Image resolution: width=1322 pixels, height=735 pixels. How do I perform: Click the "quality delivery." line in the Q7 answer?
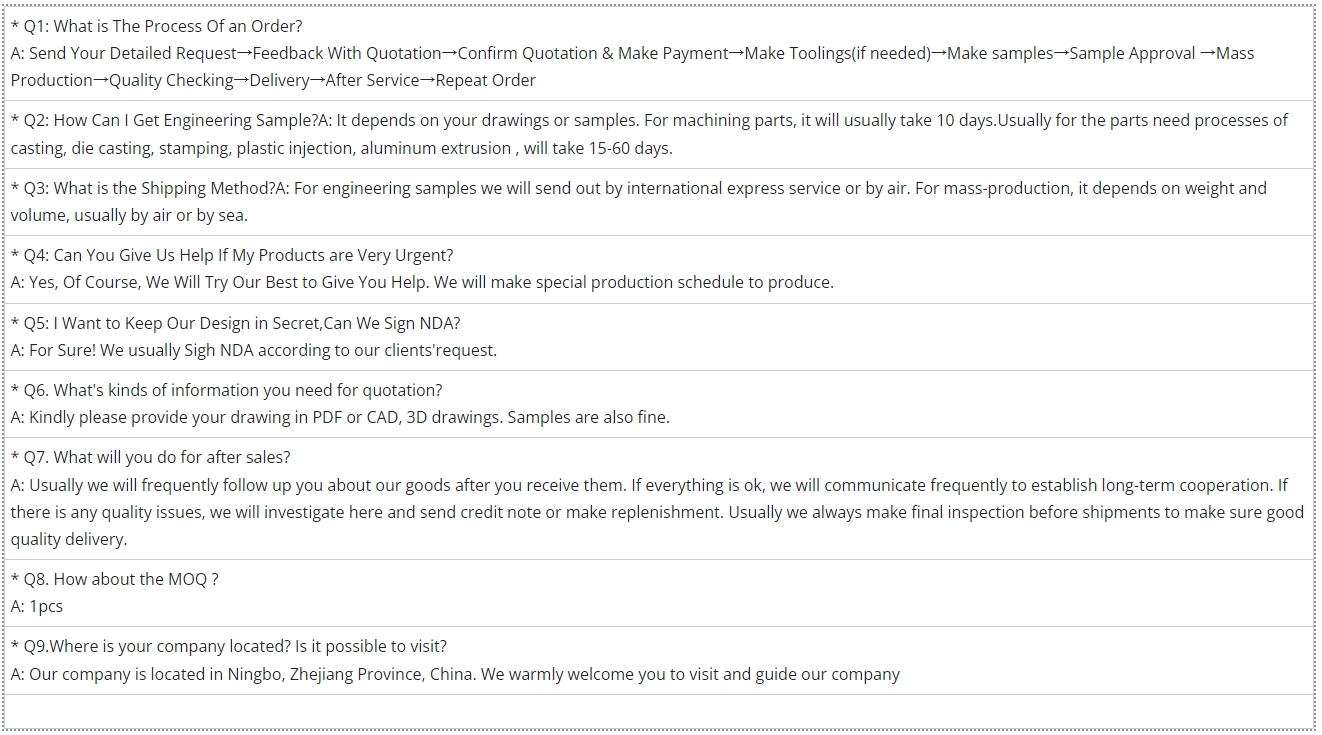69,539
